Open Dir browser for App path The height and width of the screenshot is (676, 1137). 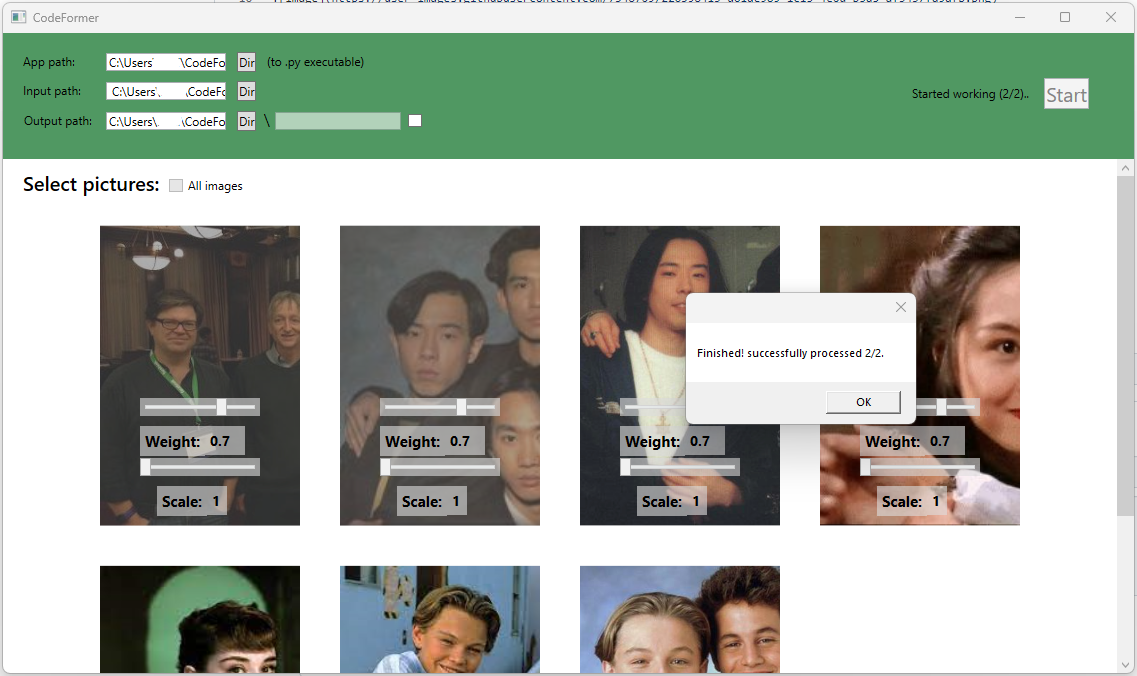pos(247,62)
